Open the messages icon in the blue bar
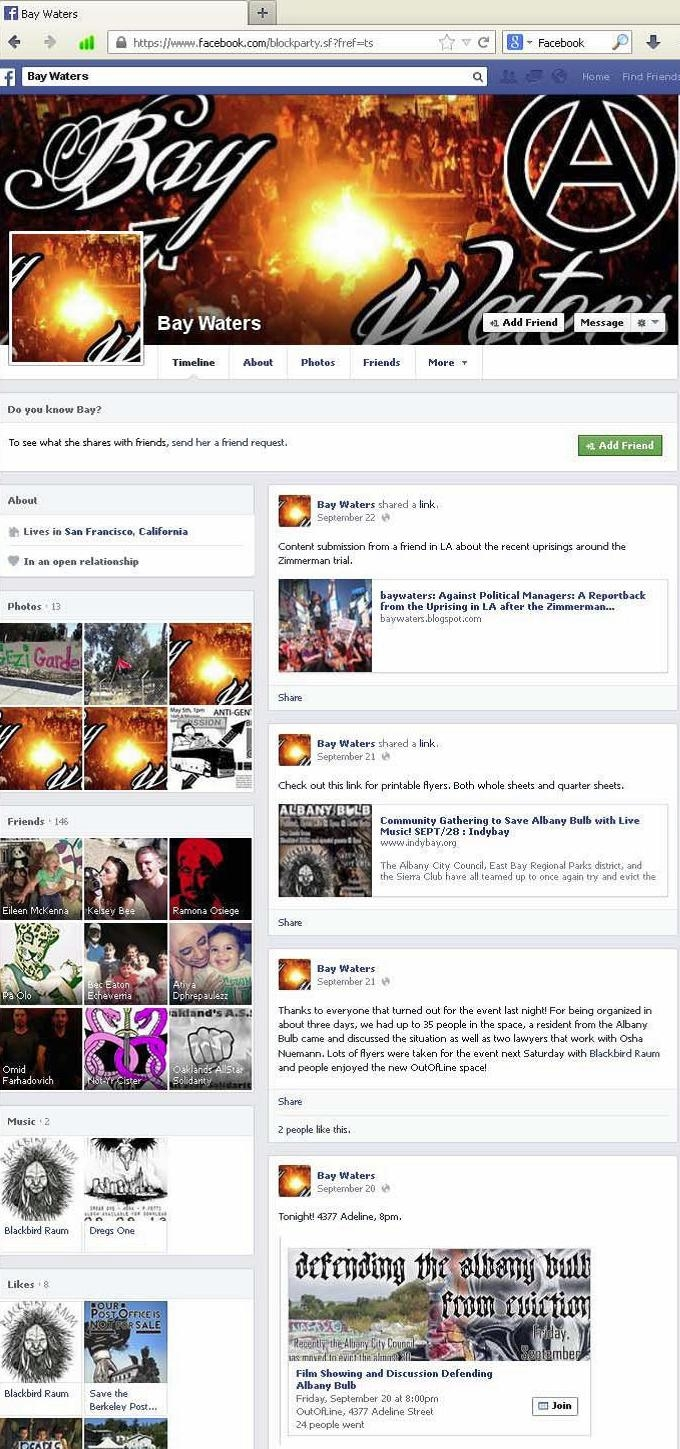 534,76
